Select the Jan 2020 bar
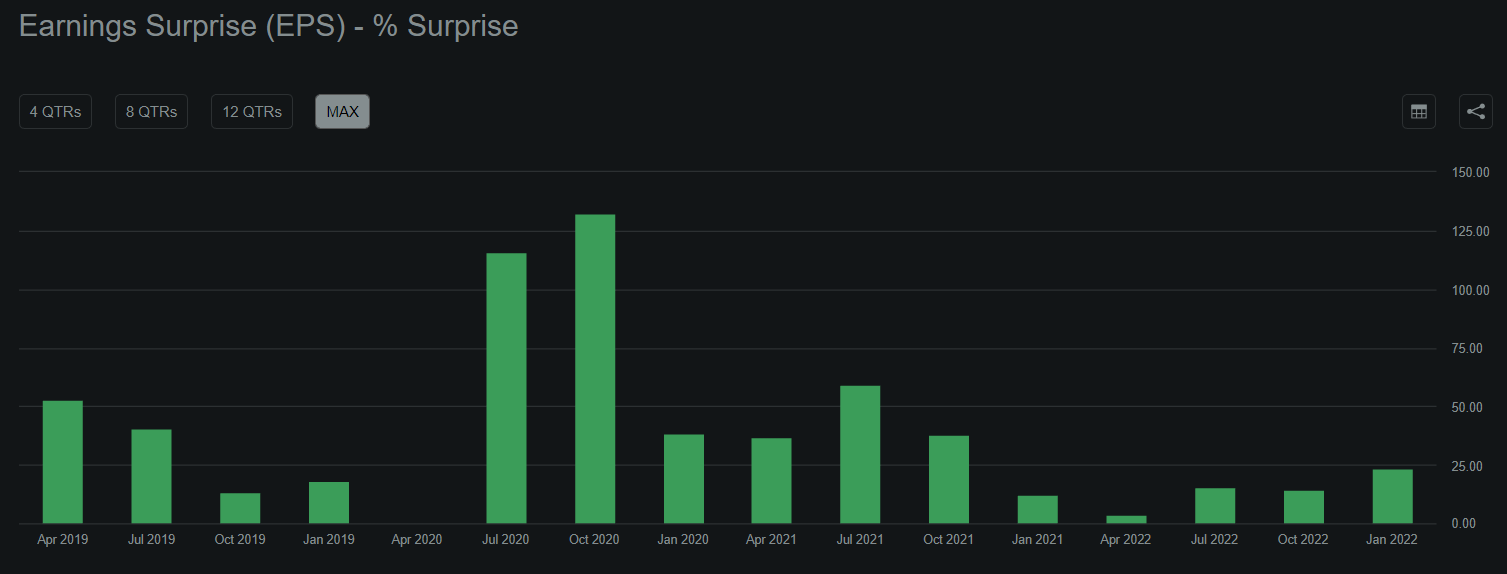 684,479
